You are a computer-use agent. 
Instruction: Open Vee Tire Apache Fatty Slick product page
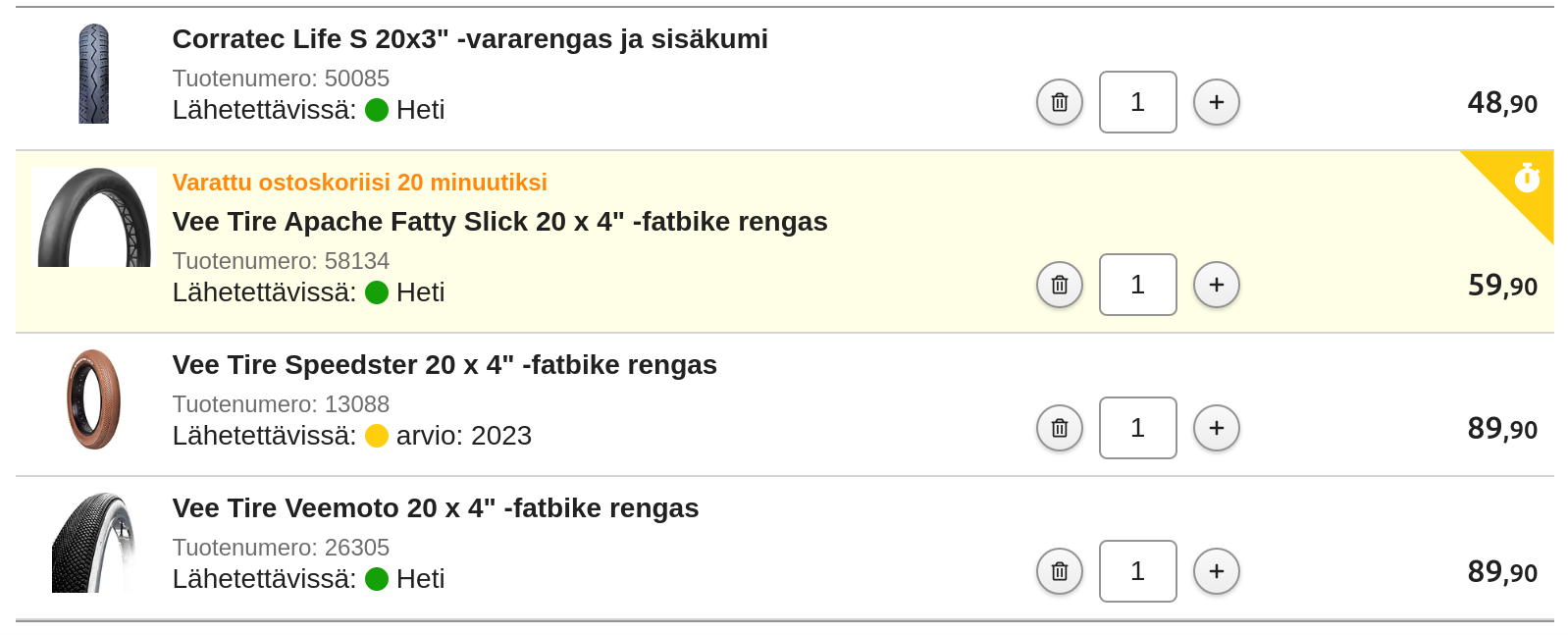tap(499, 222)
